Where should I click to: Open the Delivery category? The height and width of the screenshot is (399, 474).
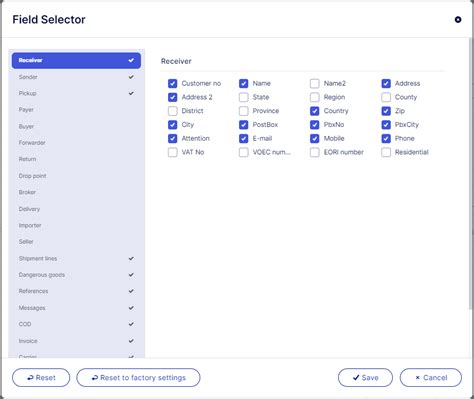[76, 209]
